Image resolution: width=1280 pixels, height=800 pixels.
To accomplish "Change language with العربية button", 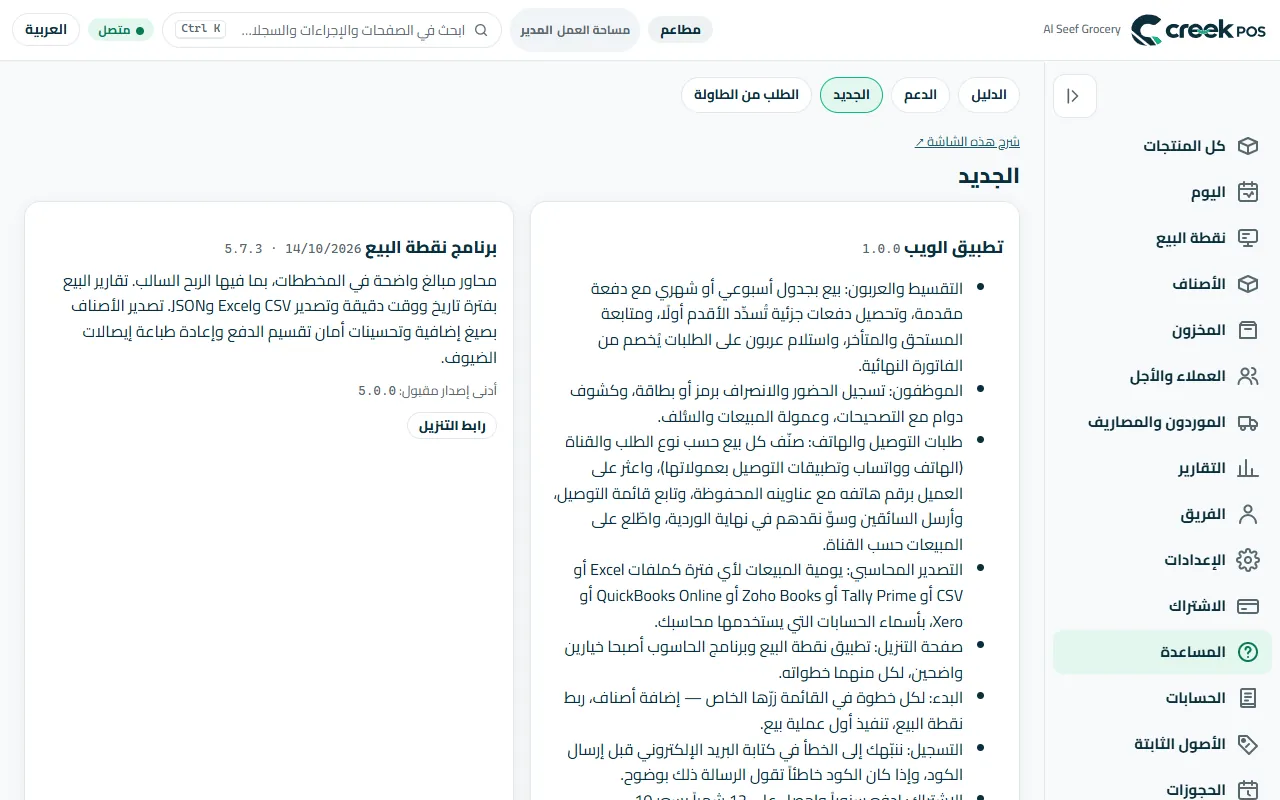I will tap(46, 30).
